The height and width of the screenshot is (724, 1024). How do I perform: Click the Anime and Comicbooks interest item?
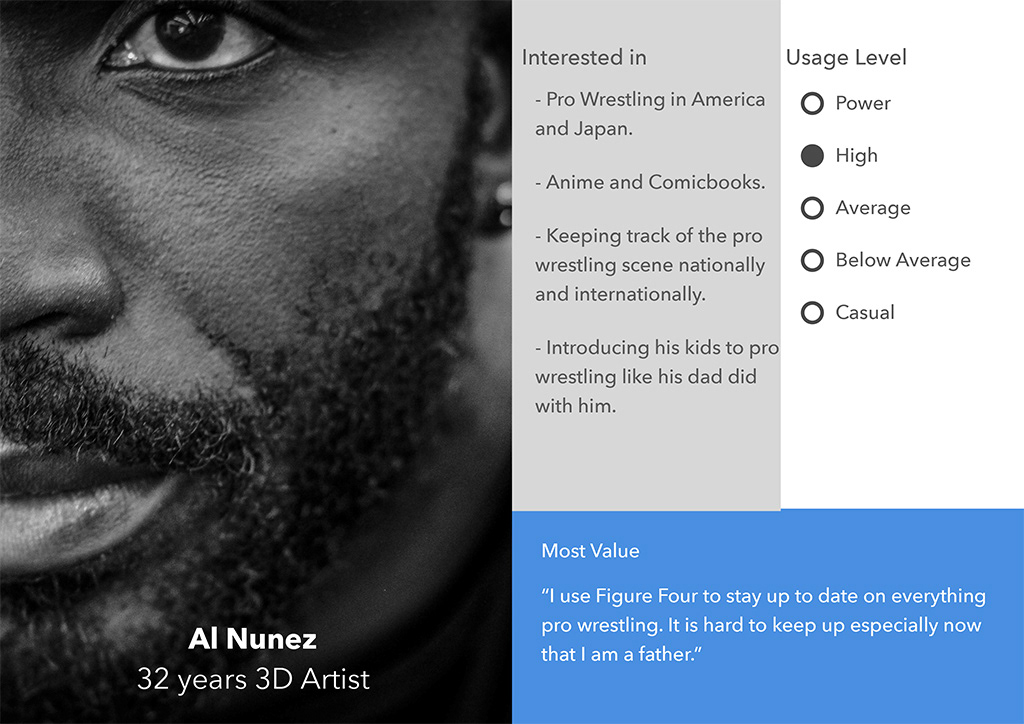[x=650, y=182]
